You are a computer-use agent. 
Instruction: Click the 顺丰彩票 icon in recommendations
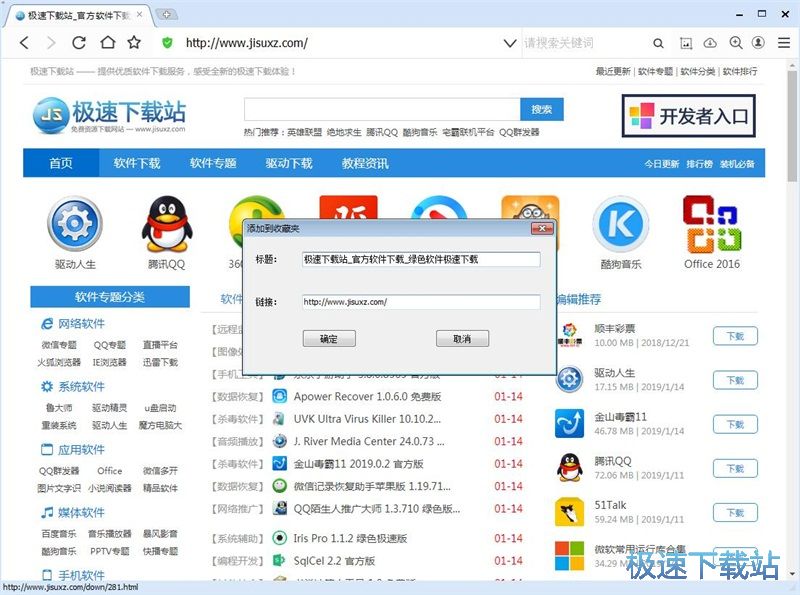click(569, 335)
